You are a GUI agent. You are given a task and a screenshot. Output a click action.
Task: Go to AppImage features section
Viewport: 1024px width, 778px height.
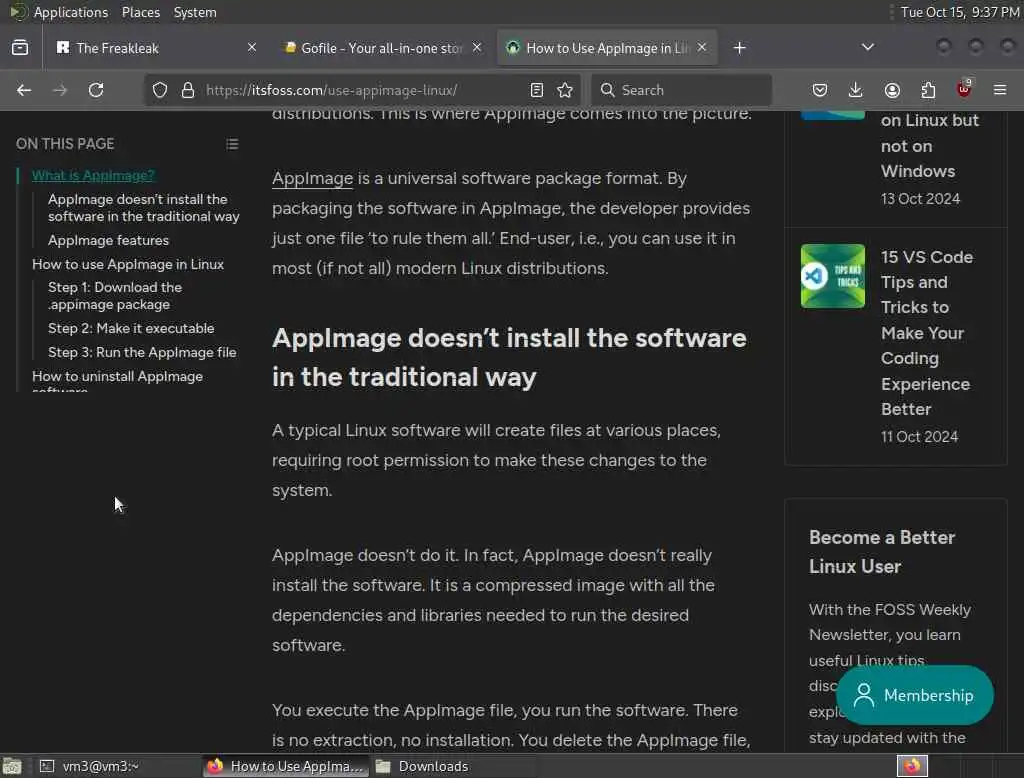tap(108, 240)
